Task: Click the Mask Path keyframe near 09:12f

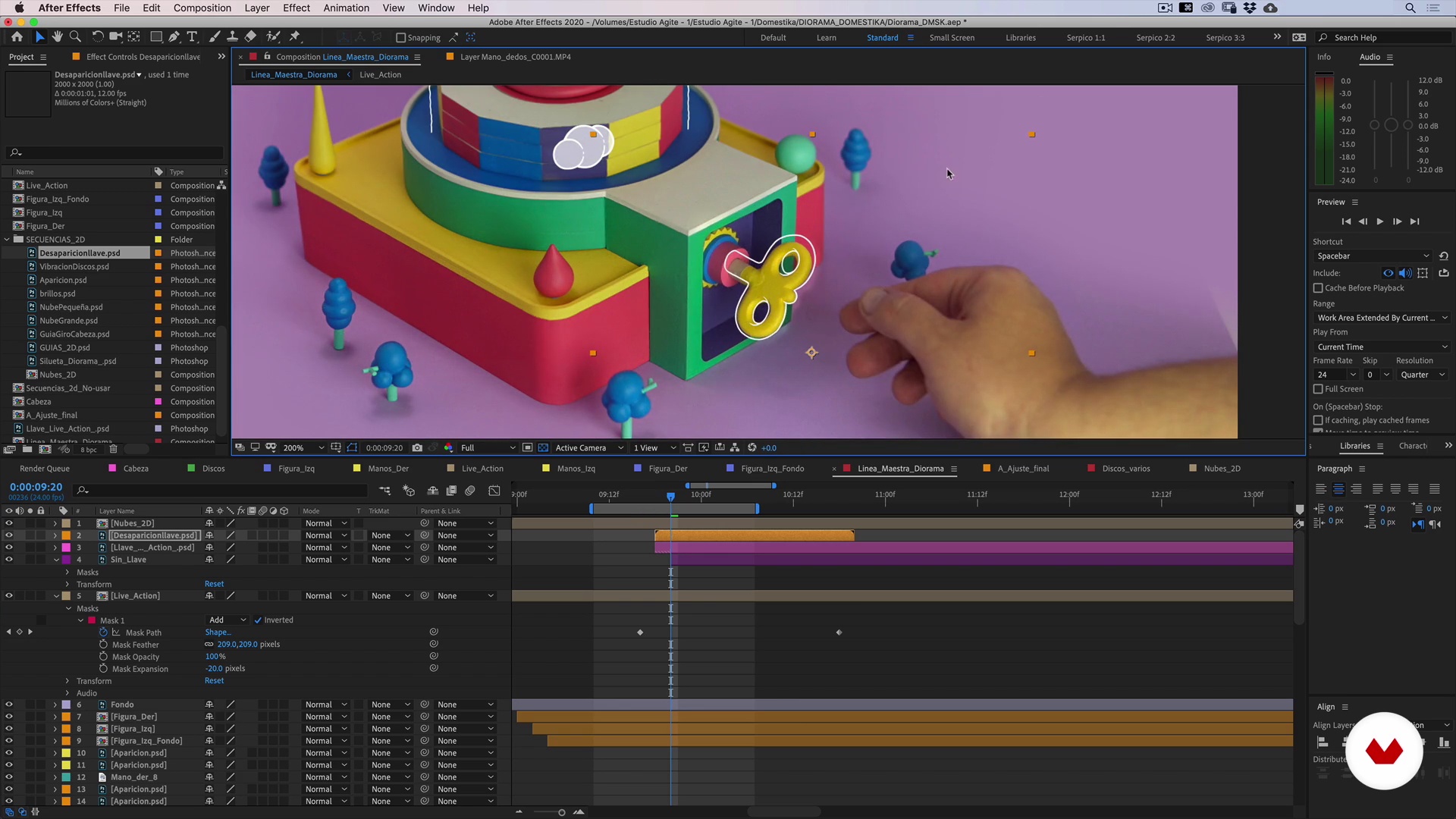Action: pos(640,632)
